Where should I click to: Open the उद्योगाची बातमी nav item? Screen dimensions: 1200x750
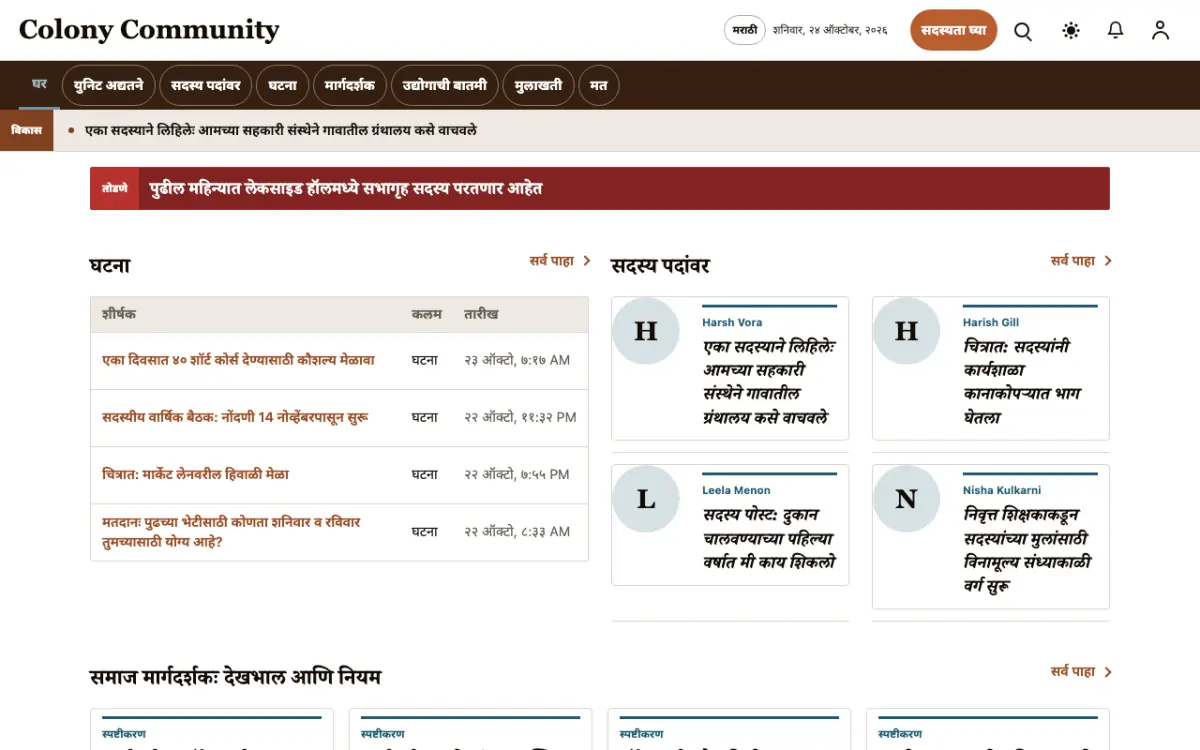tap(445, 86)
